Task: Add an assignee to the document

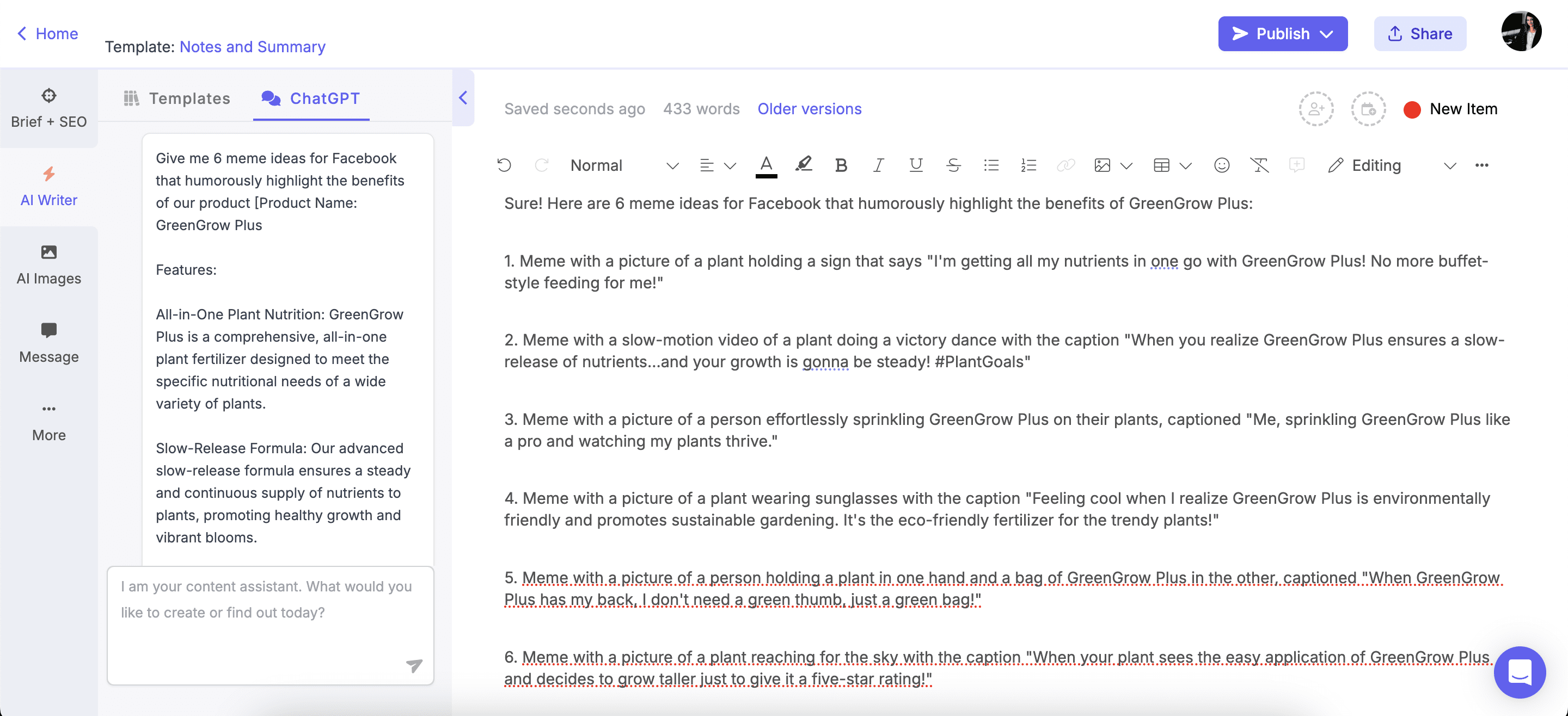Action: pyautogui.click(x=1316, y=109)
